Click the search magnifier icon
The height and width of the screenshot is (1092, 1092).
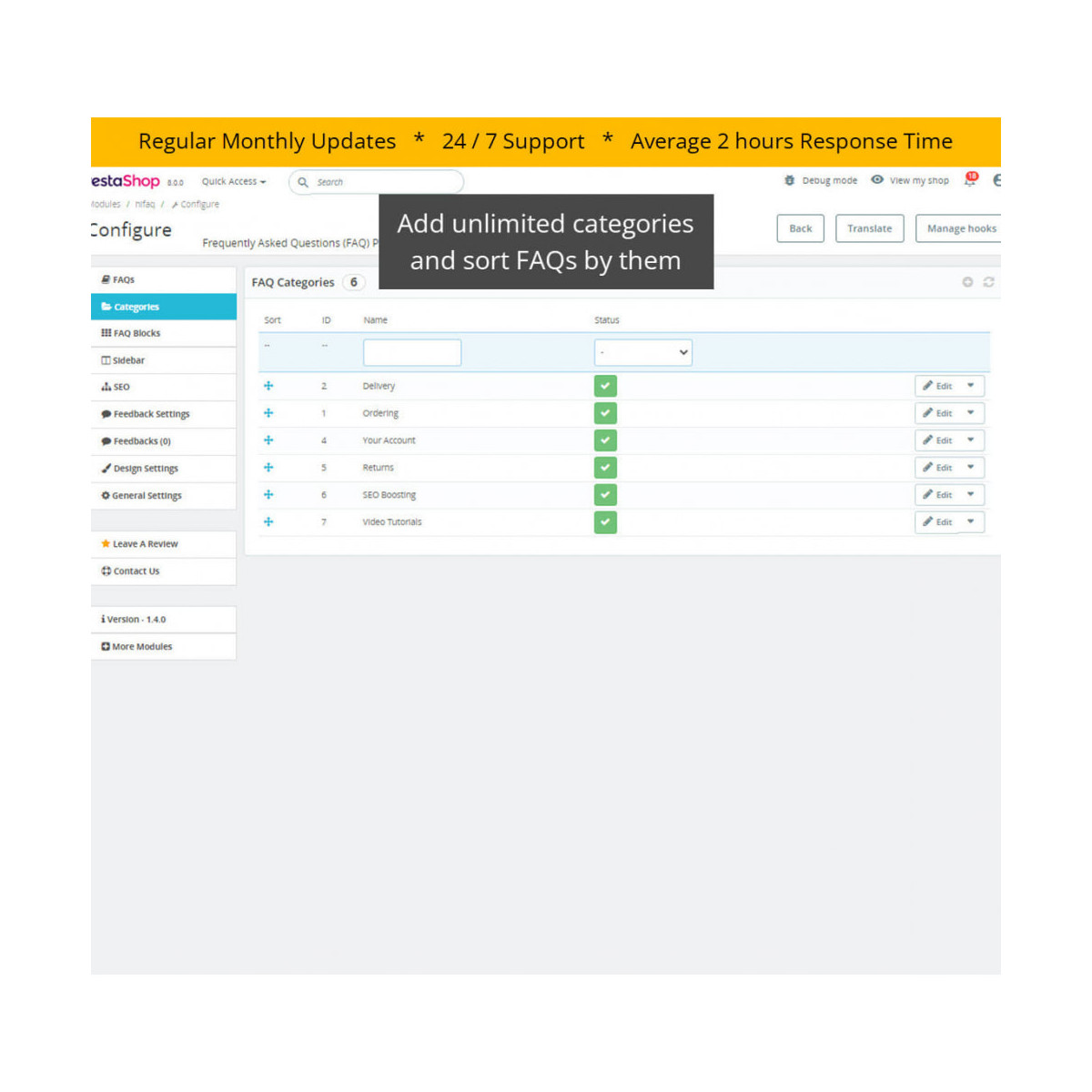tap(303, 182)
